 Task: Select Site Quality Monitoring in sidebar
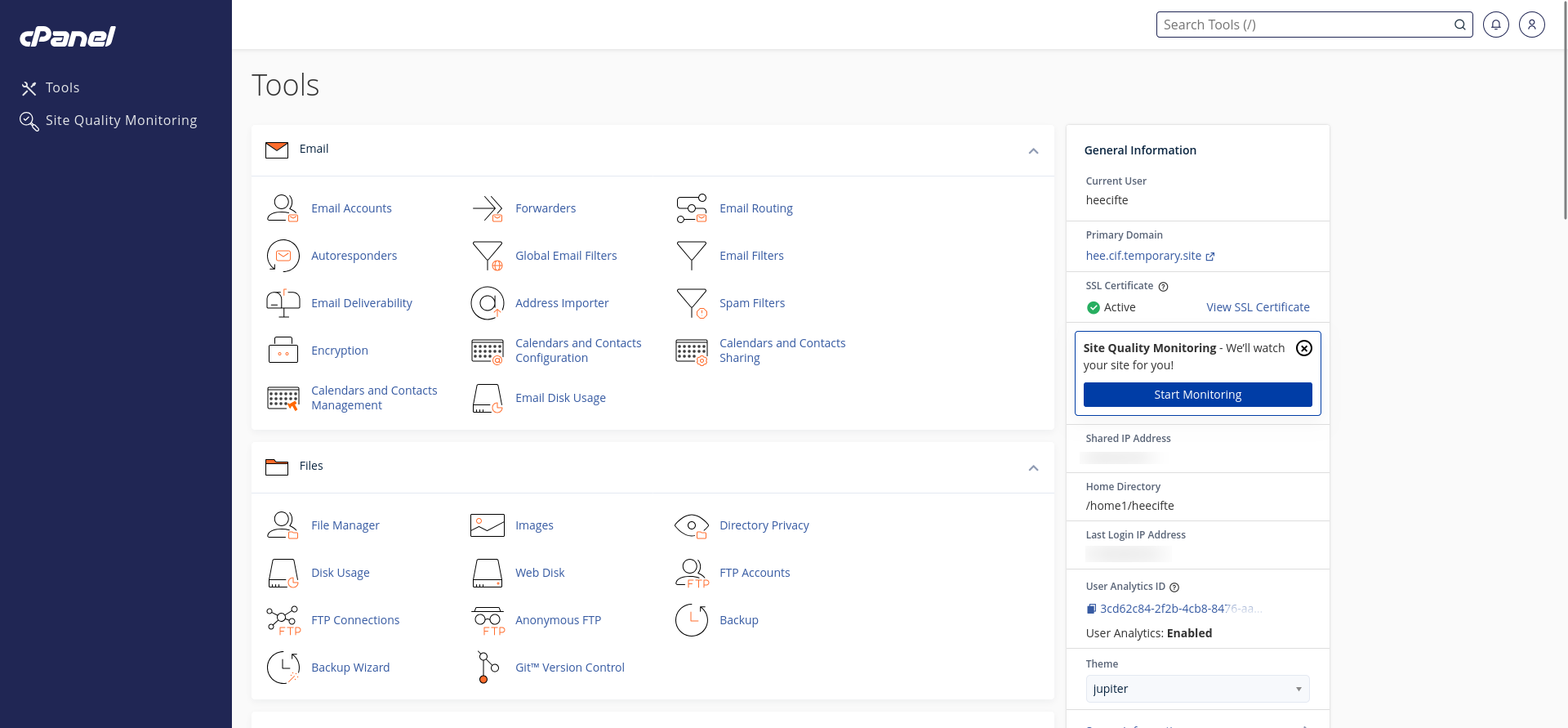121,120
